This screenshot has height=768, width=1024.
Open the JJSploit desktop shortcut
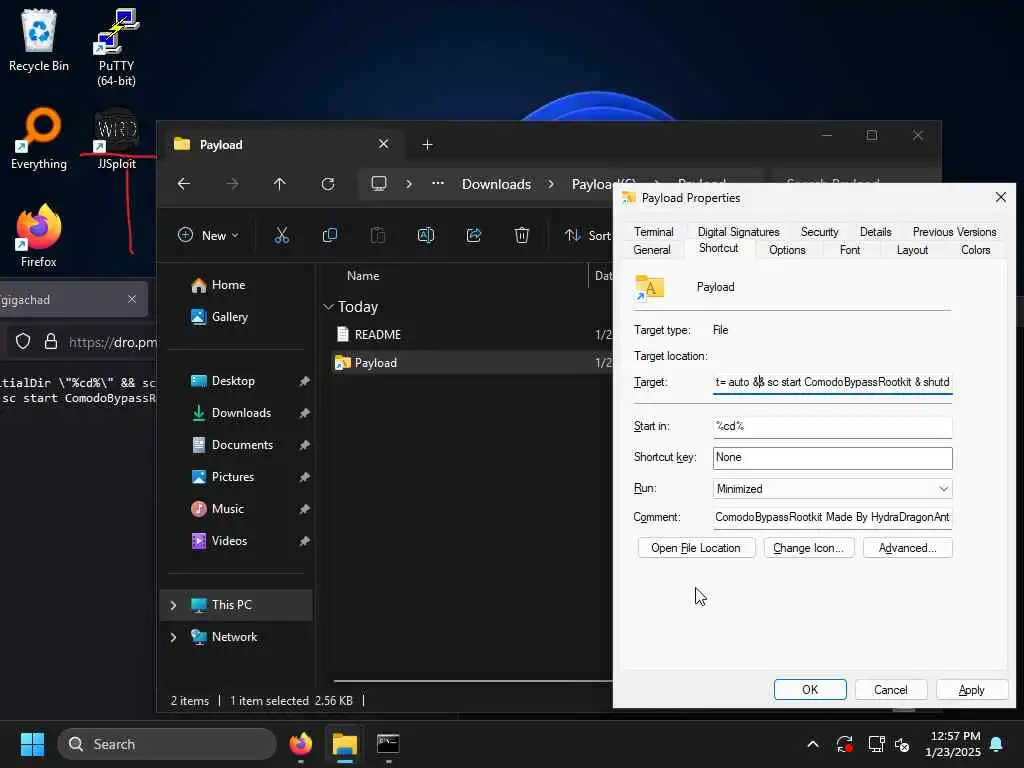(x=116, y=138)
